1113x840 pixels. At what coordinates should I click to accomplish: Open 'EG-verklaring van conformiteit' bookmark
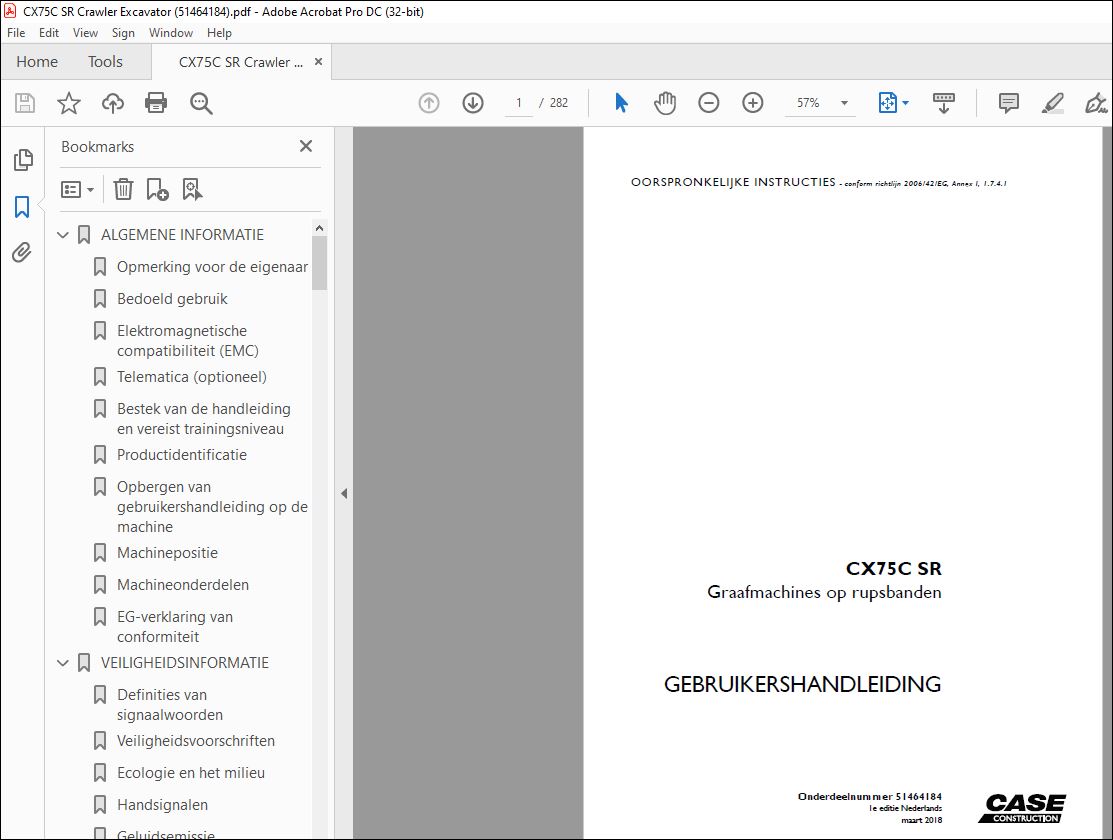click(175, 627)
